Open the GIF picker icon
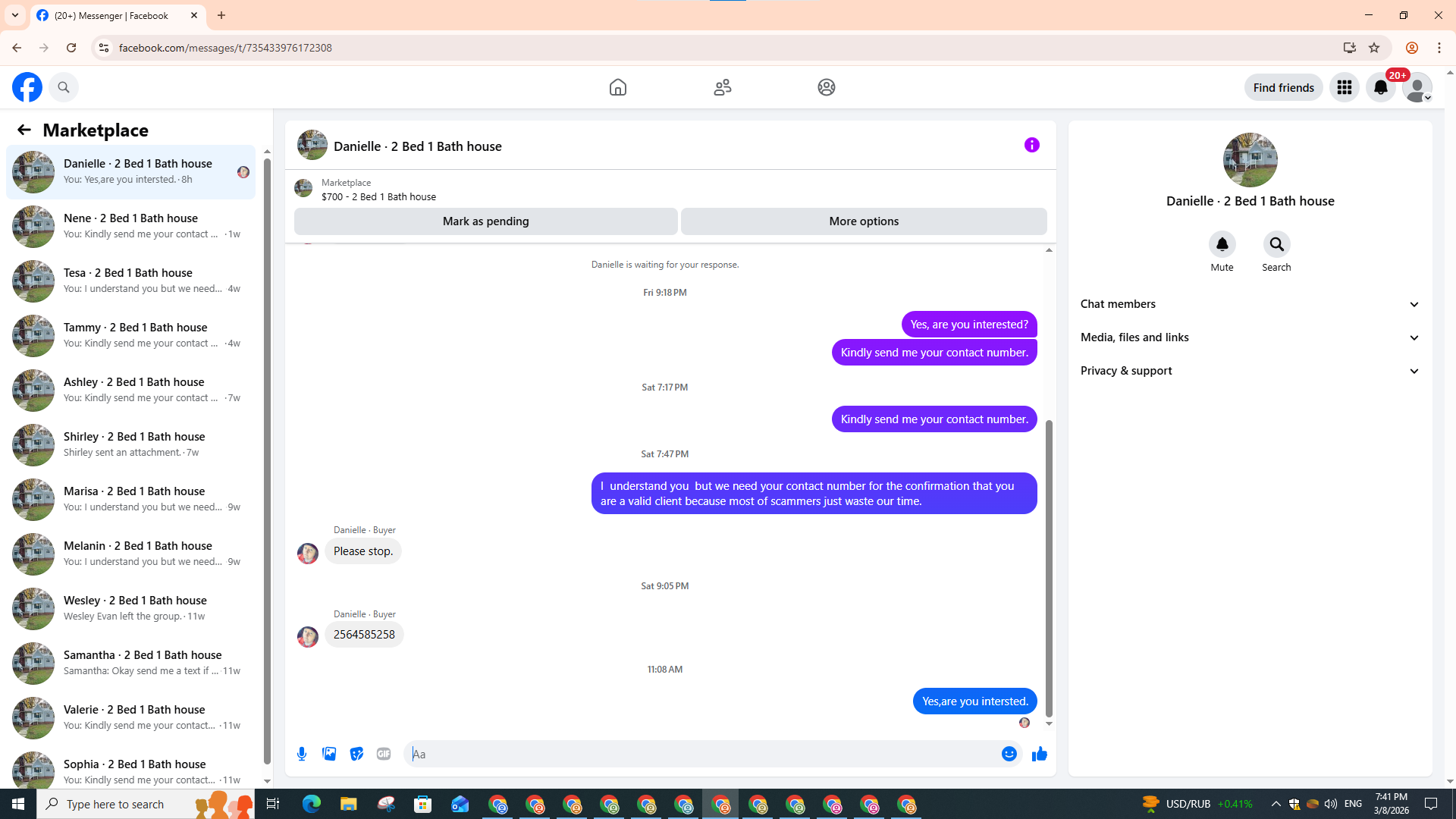The image size is (1456, 819). (x=384, y=754)
